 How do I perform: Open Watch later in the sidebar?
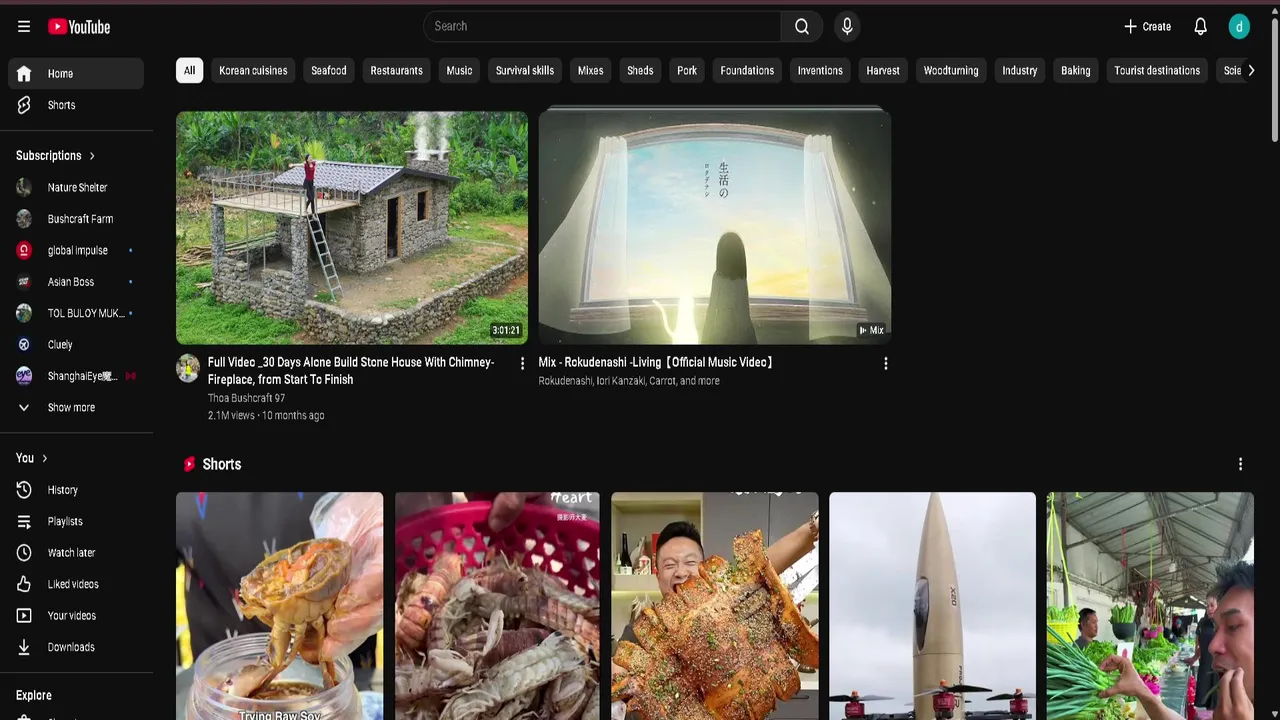point(76,553)
